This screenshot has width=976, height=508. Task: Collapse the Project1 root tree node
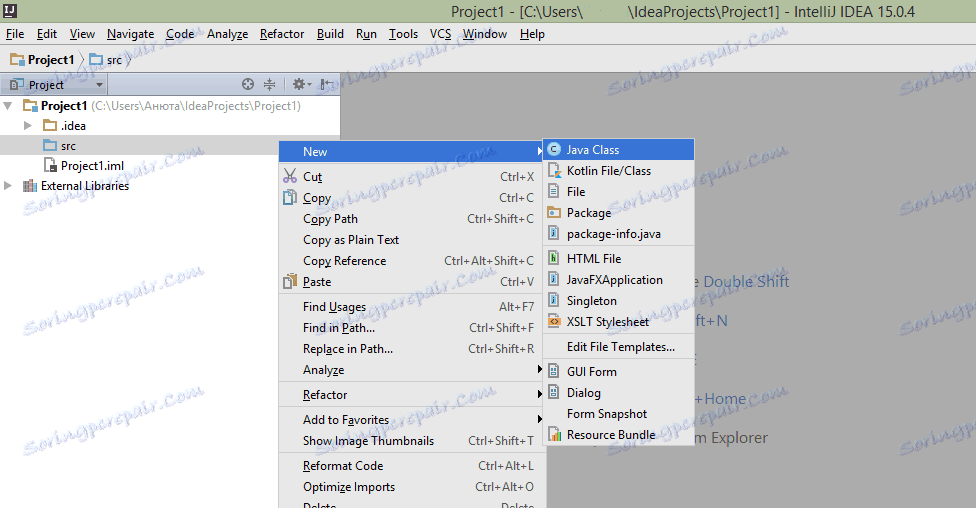pyautogui.click(x=8, y=106)
